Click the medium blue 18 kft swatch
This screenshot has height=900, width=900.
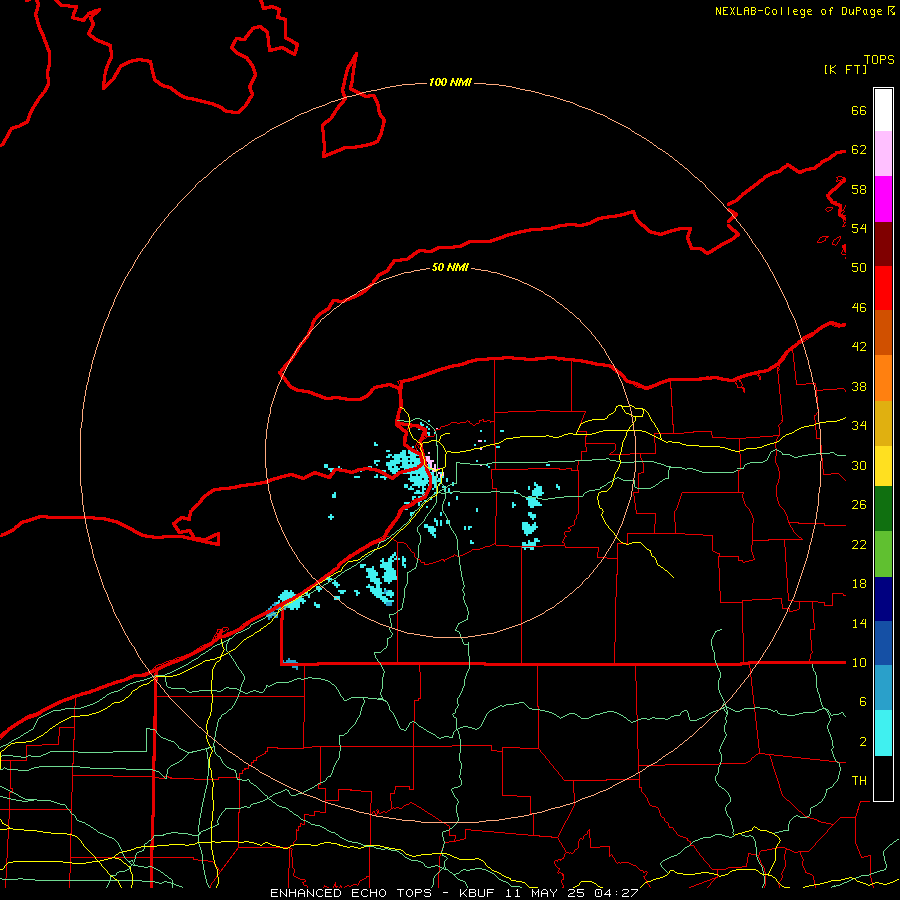[883, 643]
